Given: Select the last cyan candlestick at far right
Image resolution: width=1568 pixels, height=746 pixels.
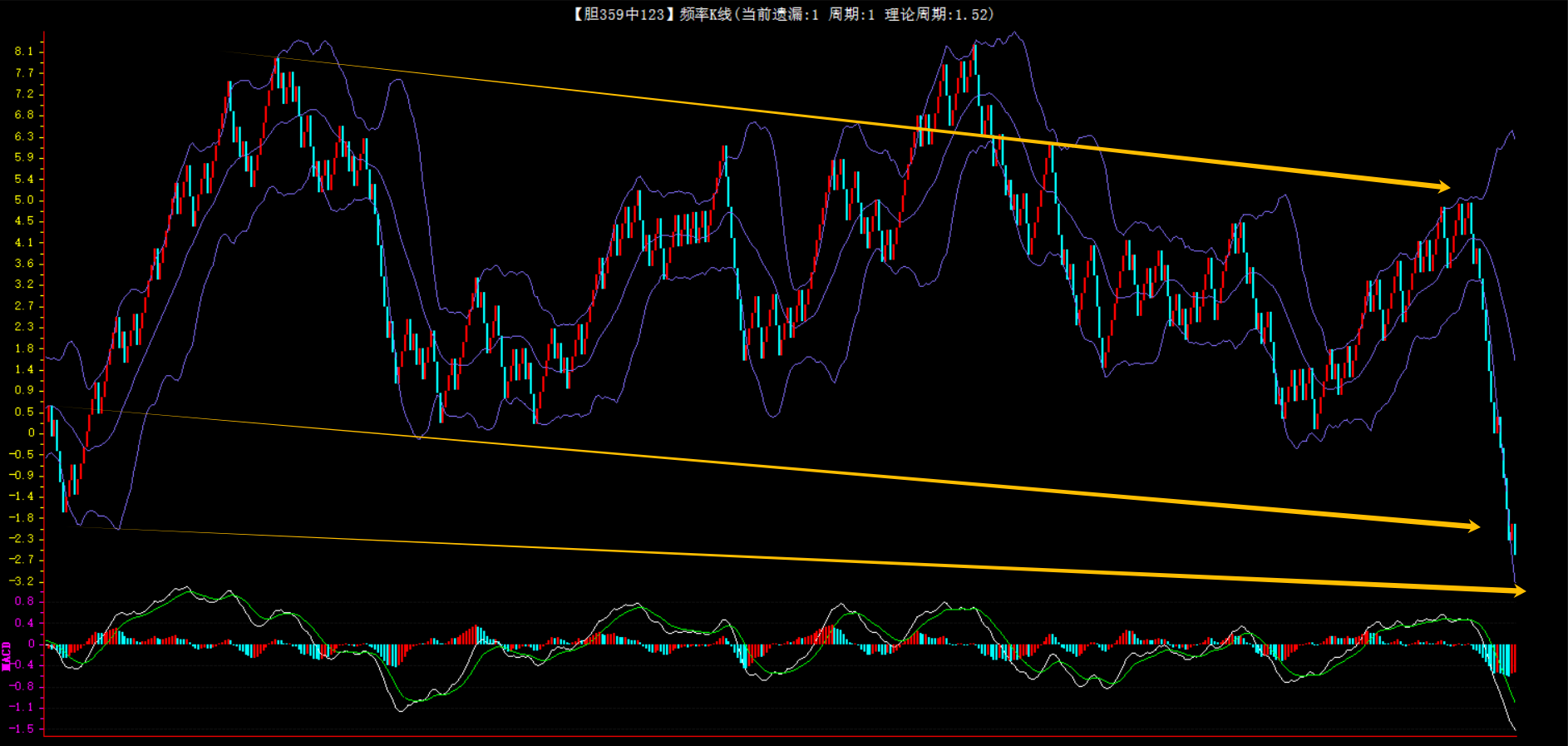Looking at the screenshot, I should tap(1514, 539).
